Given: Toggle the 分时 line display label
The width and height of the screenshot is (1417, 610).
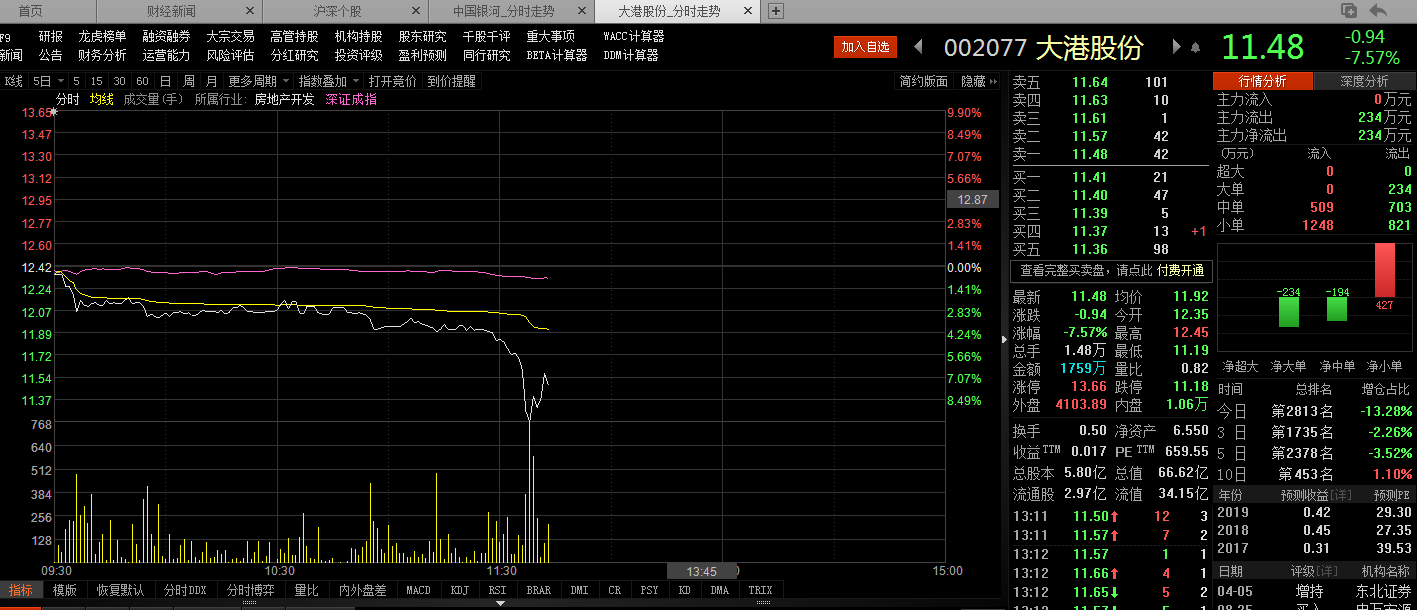Looking at the screenshot, I should pyautogui.click(x=67, y=99).
